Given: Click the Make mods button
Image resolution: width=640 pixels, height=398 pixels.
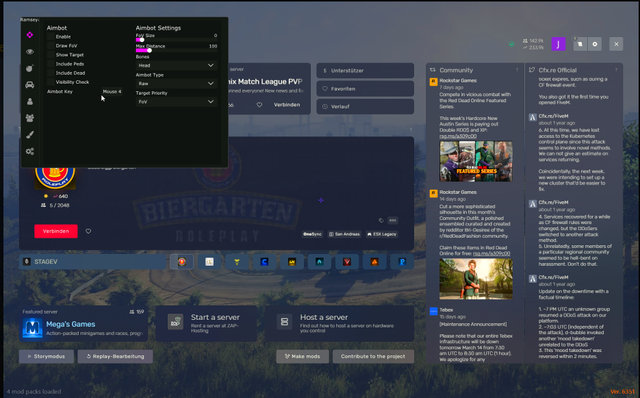Looking at the screenshot, I should [x=302, y=356].
